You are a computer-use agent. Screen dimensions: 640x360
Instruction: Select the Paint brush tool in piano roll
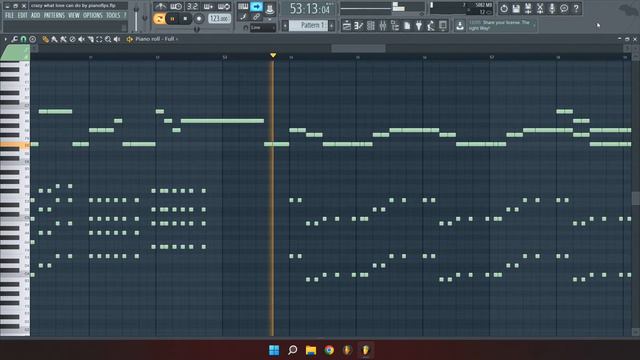pyautogui.click(x=54, y=39)
